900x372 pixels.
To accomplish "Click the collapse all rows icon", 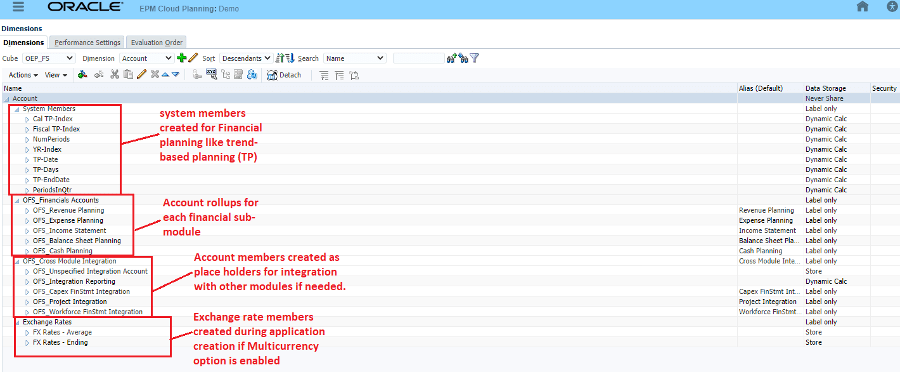I will [x=339, y=75].
